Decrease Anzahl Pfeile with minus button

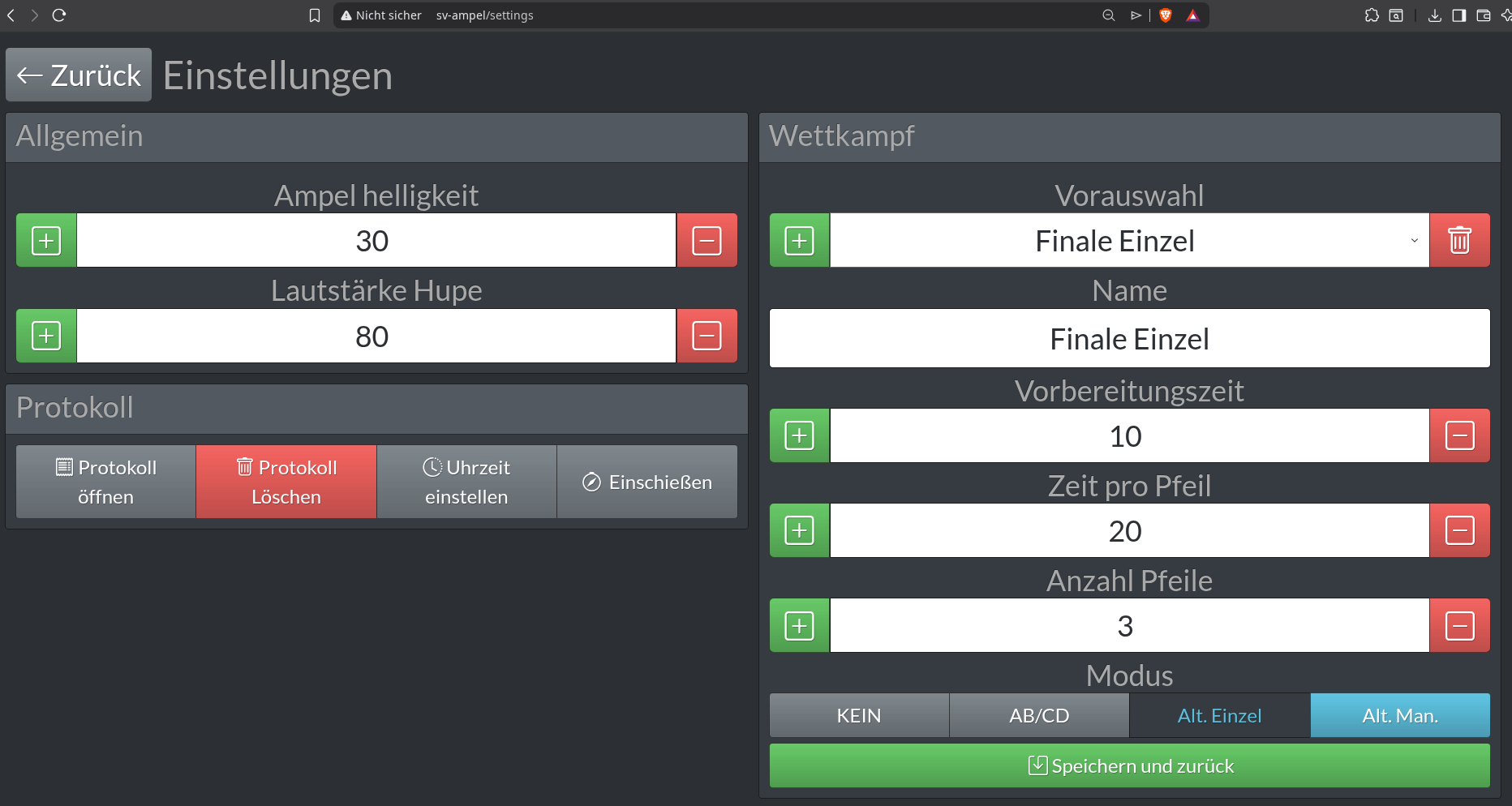click(x=1459, y=625)
